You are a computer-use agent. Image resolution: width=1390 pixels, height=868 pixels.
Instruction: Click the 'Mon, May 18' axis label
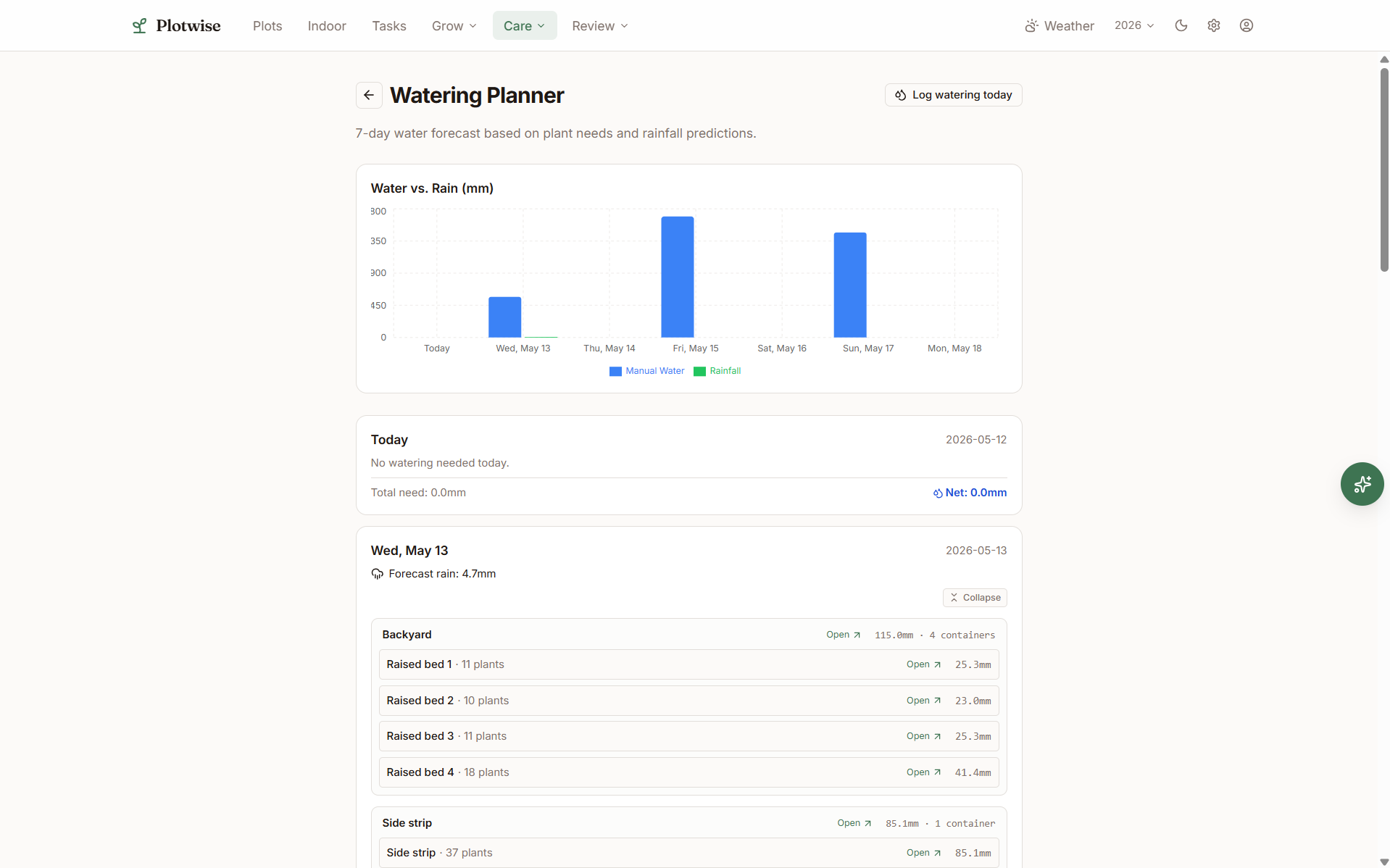(954, 349)
